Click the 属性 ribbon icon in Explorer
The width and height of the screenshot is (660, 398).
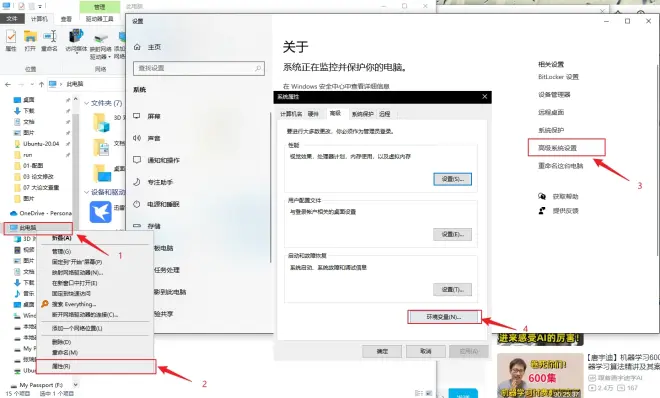click(x=11, y=37)
